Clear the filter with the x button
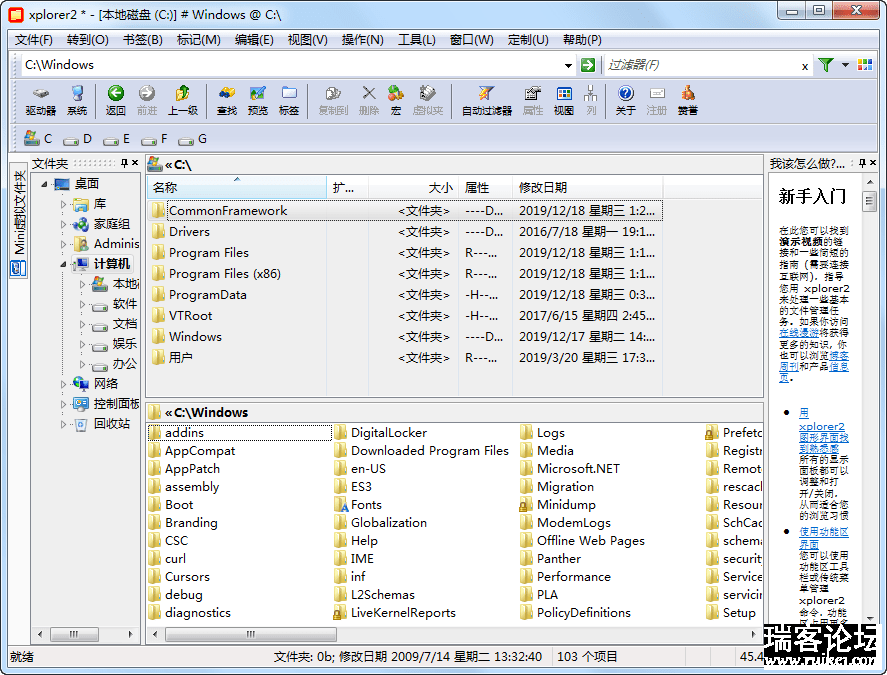This screenshot has height=675, width=887. (805, 66)
